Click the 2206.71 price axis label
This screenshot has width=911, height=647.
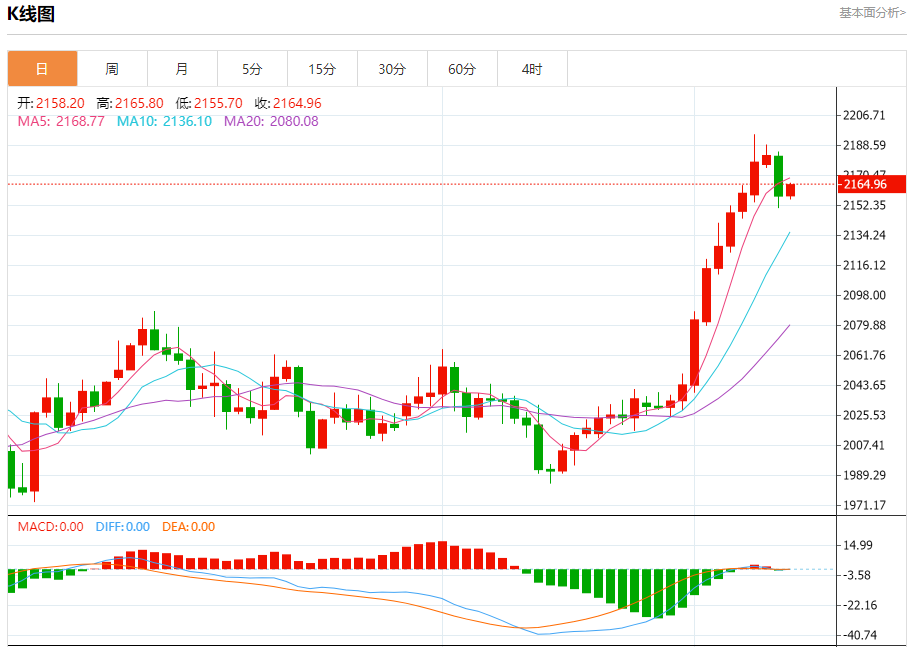865,115
